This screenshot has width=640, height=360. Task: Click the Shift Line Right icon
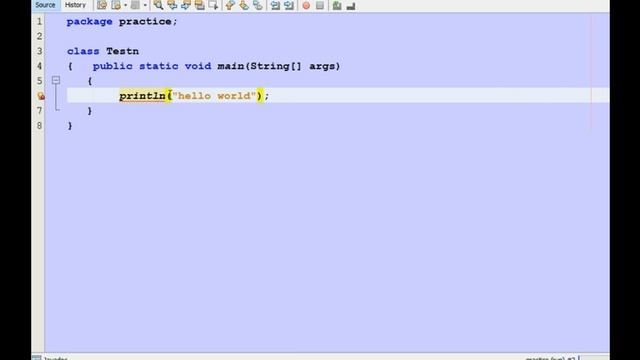[x=289, y=5]
